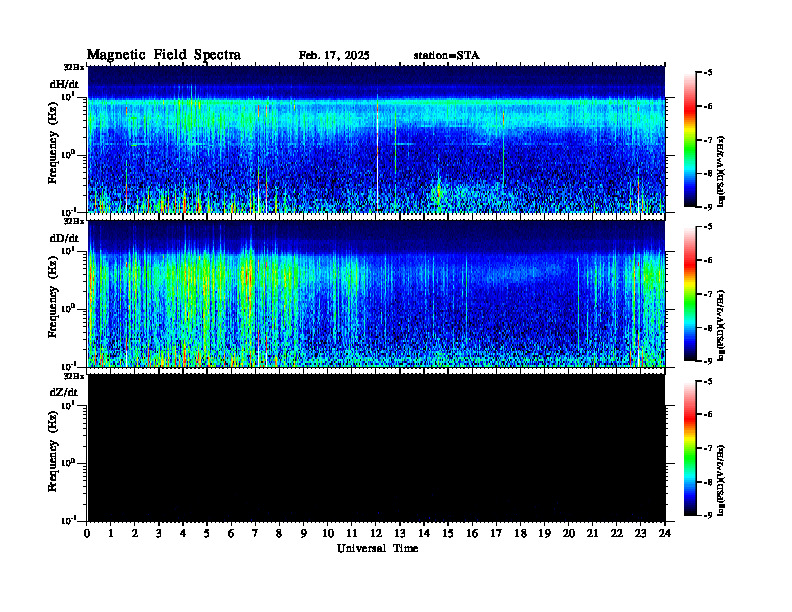Click the hour "6" tick label on time axis
This screenshot has height=612, width=792.
[231, 533]
